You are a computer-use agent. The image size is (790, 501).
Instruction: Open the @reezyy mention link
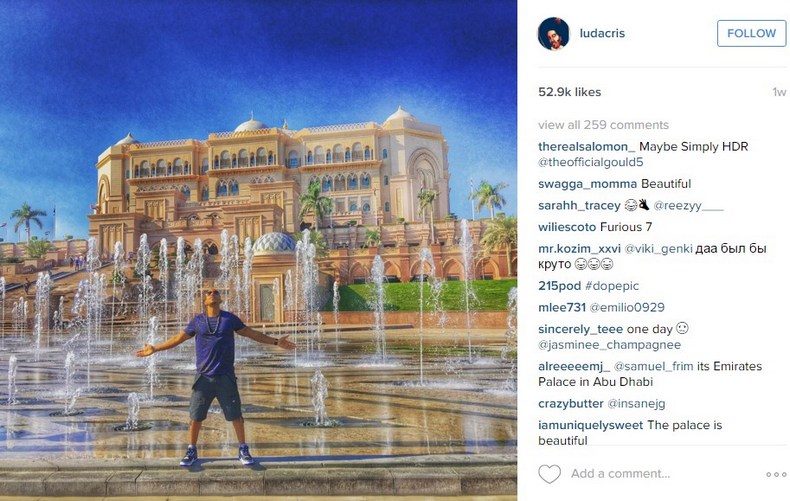[688, 206]
